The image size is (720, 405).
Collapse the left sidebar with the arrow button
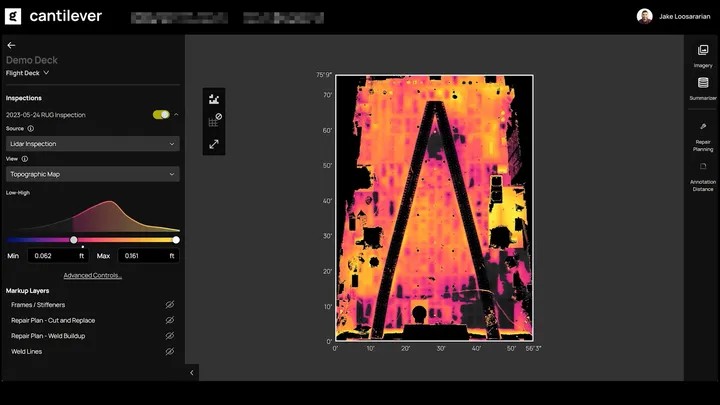click(192, 372)
